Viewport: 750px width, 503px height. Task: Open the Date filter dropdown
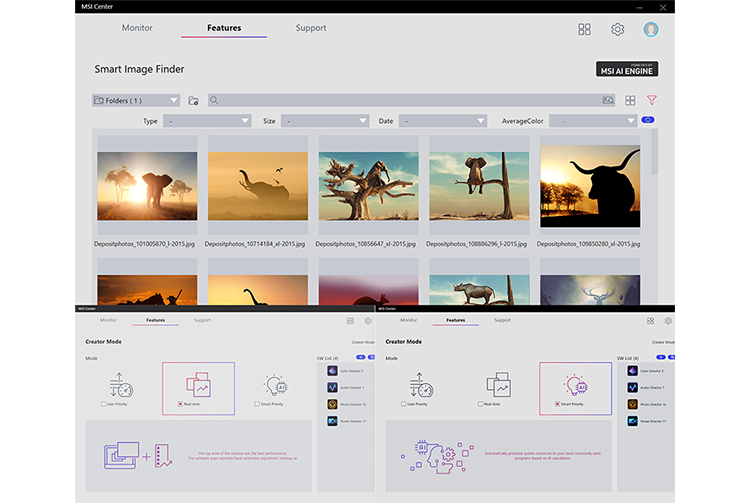pos(443,121)
